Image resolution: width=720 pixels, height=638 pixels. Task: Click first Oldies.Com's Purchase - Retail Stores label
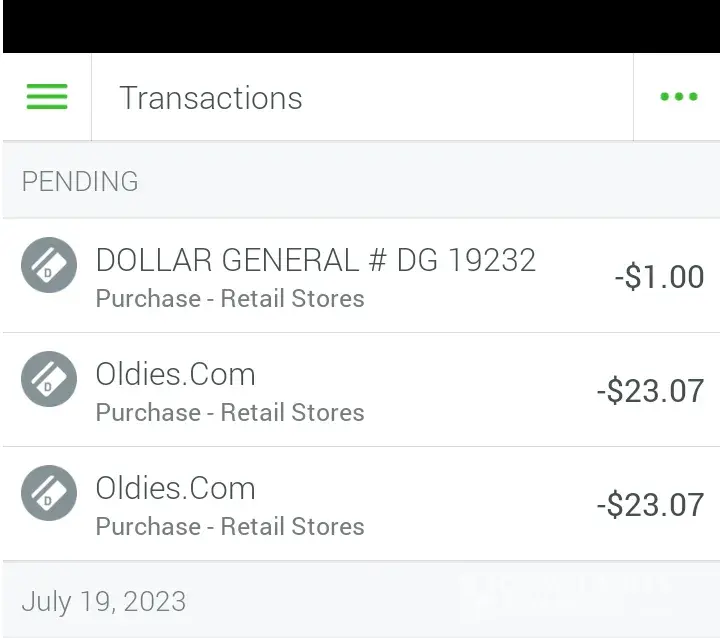[230, 412]
